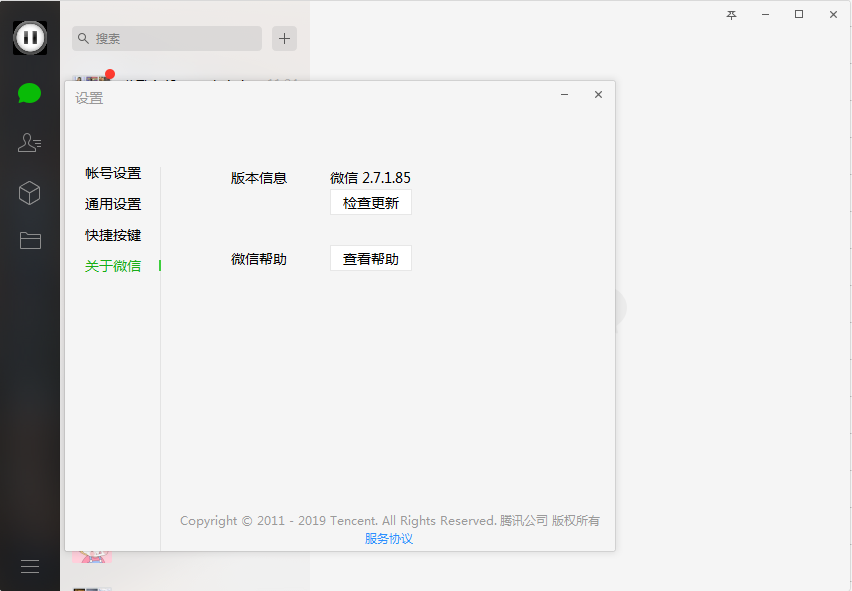Image resolution: width=852 pixels, height=591 pixels.
Task: Open the pink cartoon avatar chat
Action: [x=92, y=557]
